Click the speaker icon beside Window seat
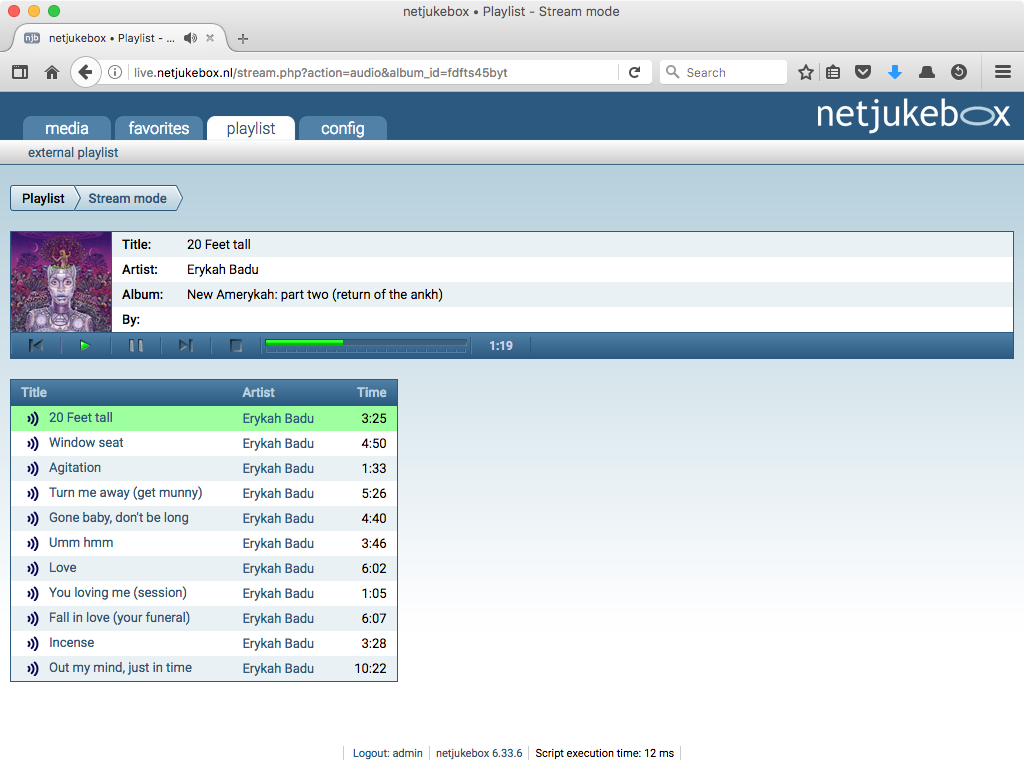The width and height of the screenshot is (1024, 768). [x=33, y=443]
